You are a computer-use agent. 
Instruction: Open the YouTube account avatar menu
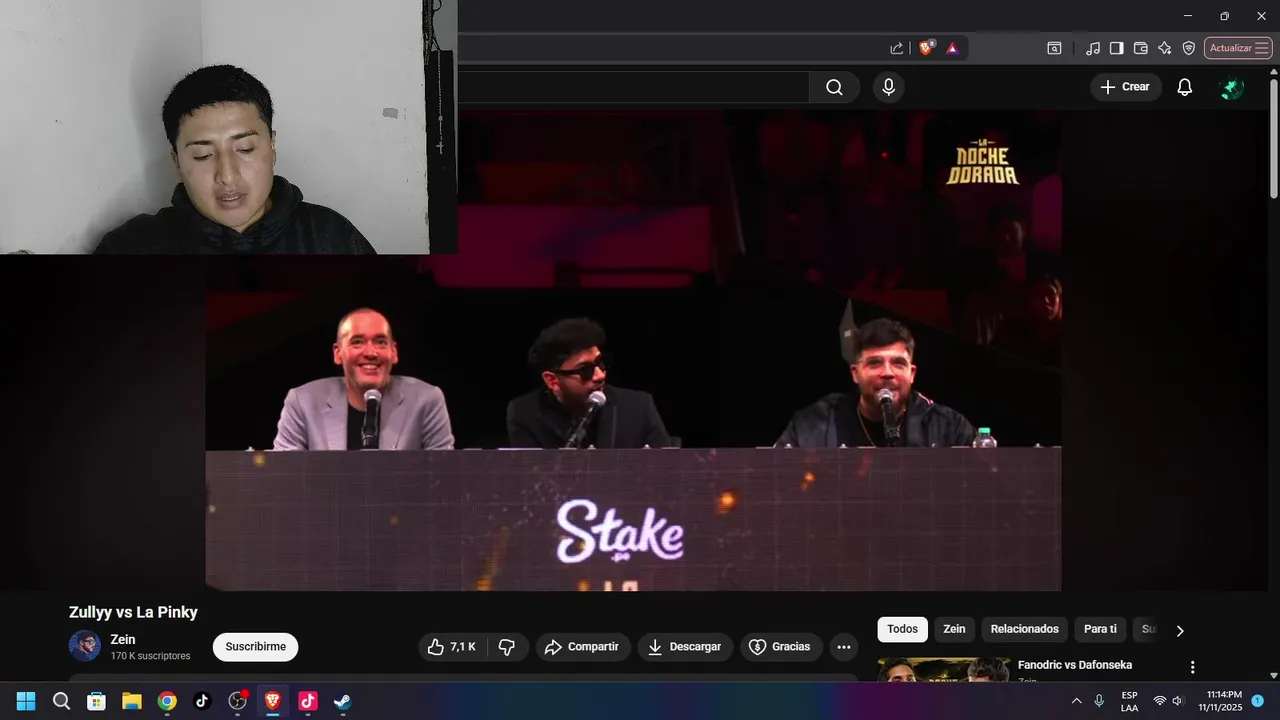(1232, 87)
